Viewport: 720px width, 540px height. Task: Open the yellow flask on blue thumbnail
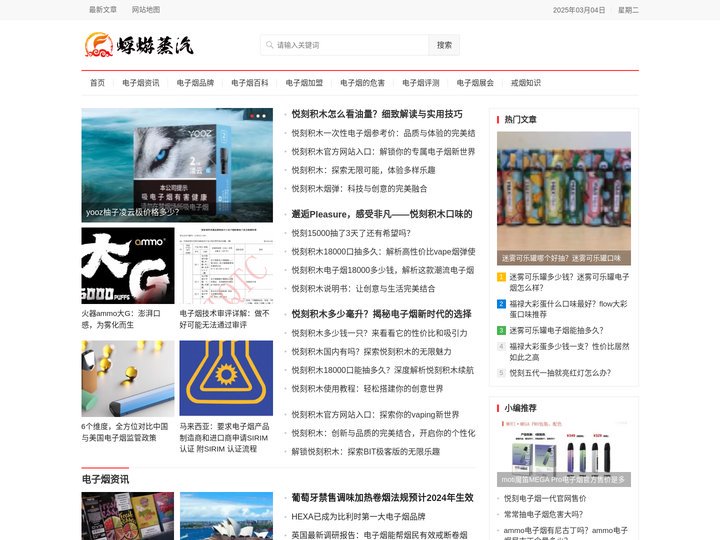pyautogui.click(x=226, y=378)
